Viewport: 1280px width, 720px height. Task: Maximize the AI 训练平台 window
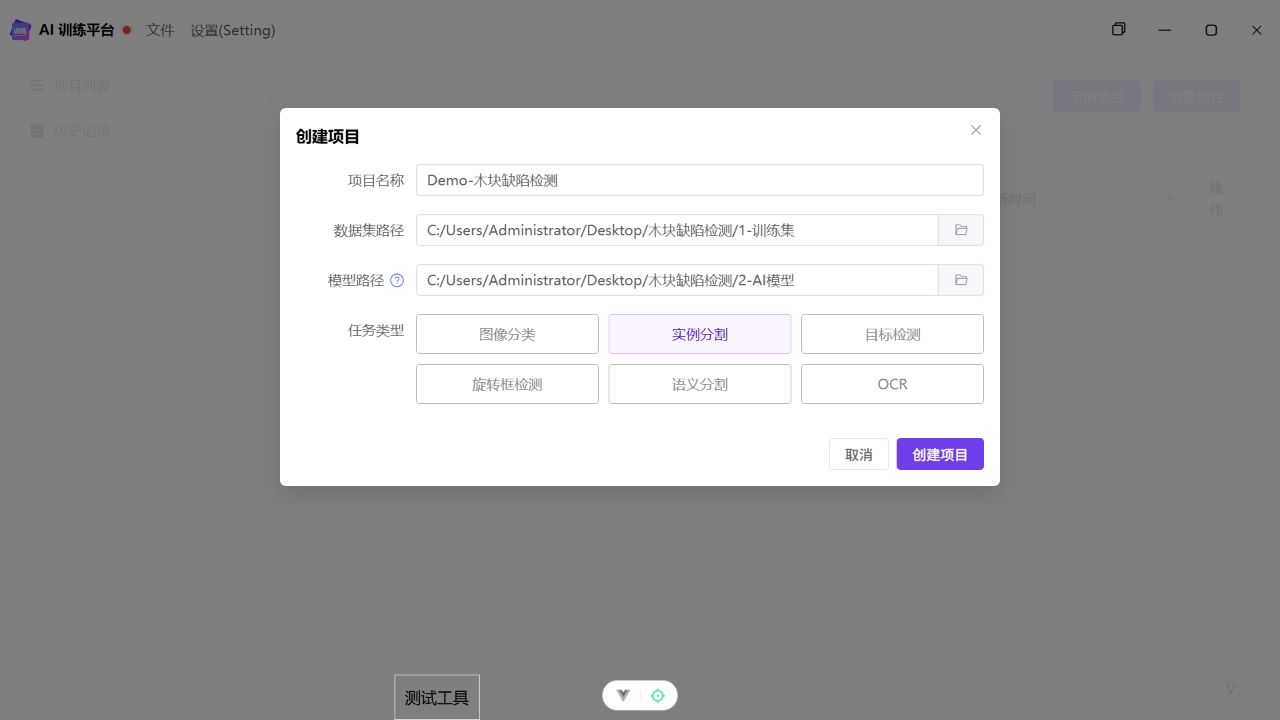coord(1211,30)
